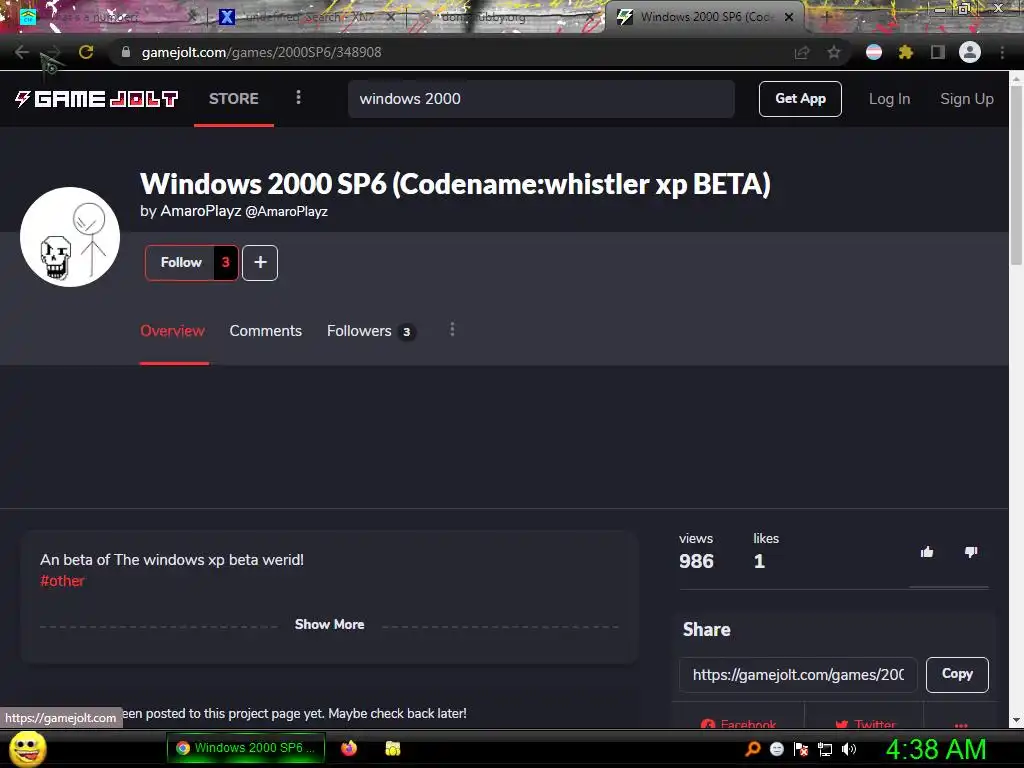This screenshot has height=768, width=1024.
Task: Toggle the browser side panel
Action: coord(938,52)
